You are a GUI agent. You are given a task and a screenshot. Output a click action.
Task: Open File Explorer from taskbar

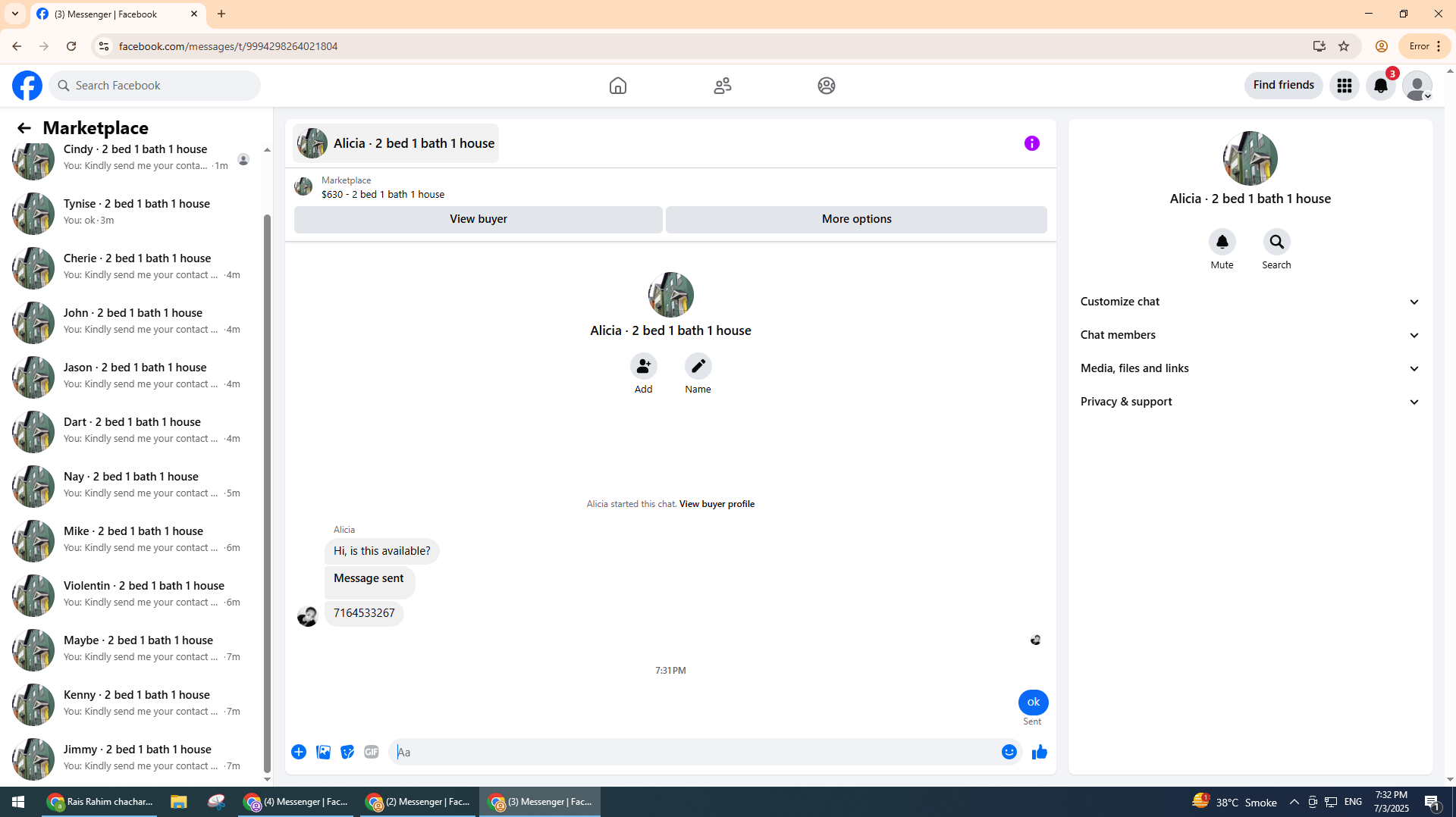click(x=178, y=802)
